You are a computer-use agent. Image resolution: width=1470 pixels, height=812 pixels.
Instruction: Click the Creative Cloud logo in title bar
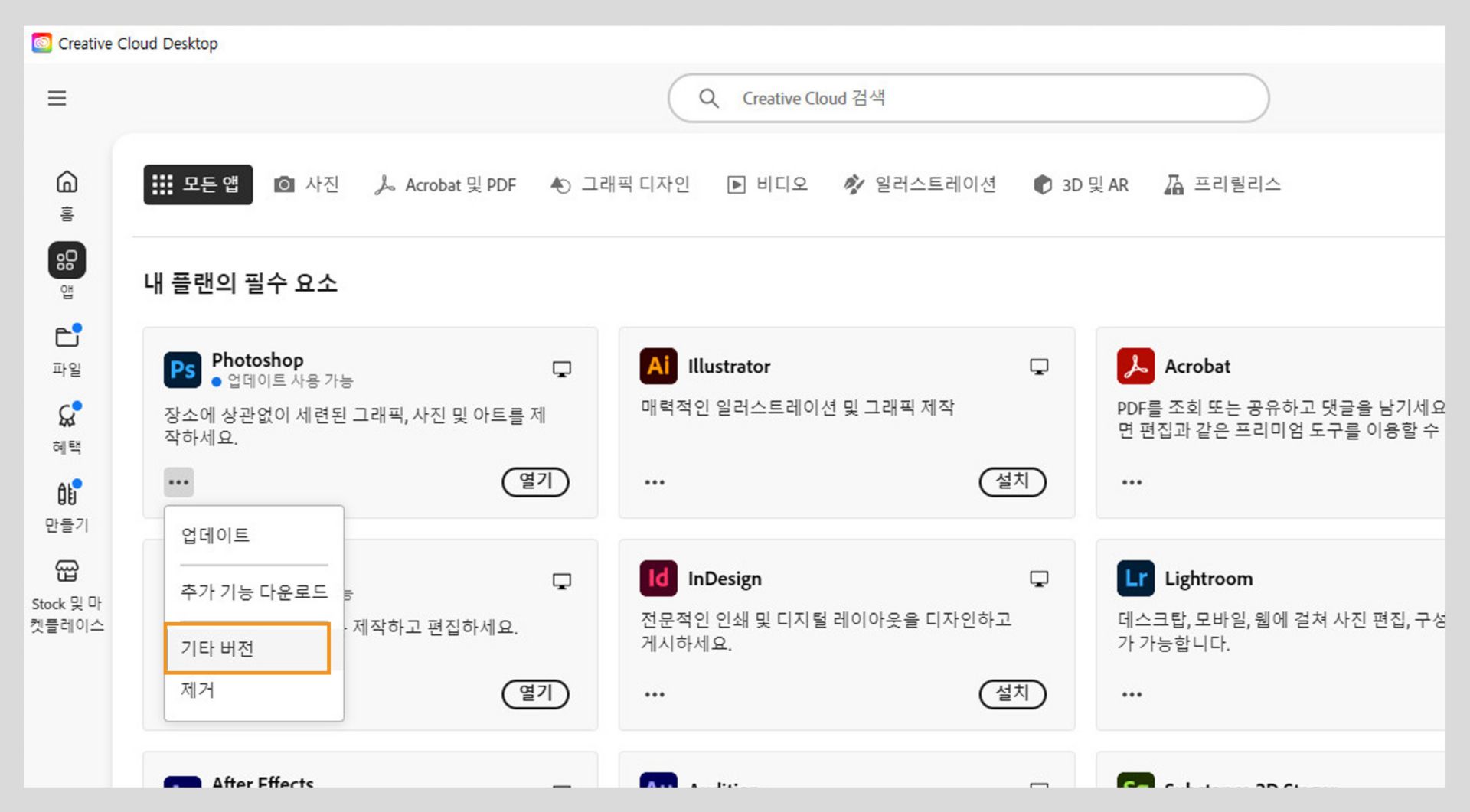coord(42,43)
